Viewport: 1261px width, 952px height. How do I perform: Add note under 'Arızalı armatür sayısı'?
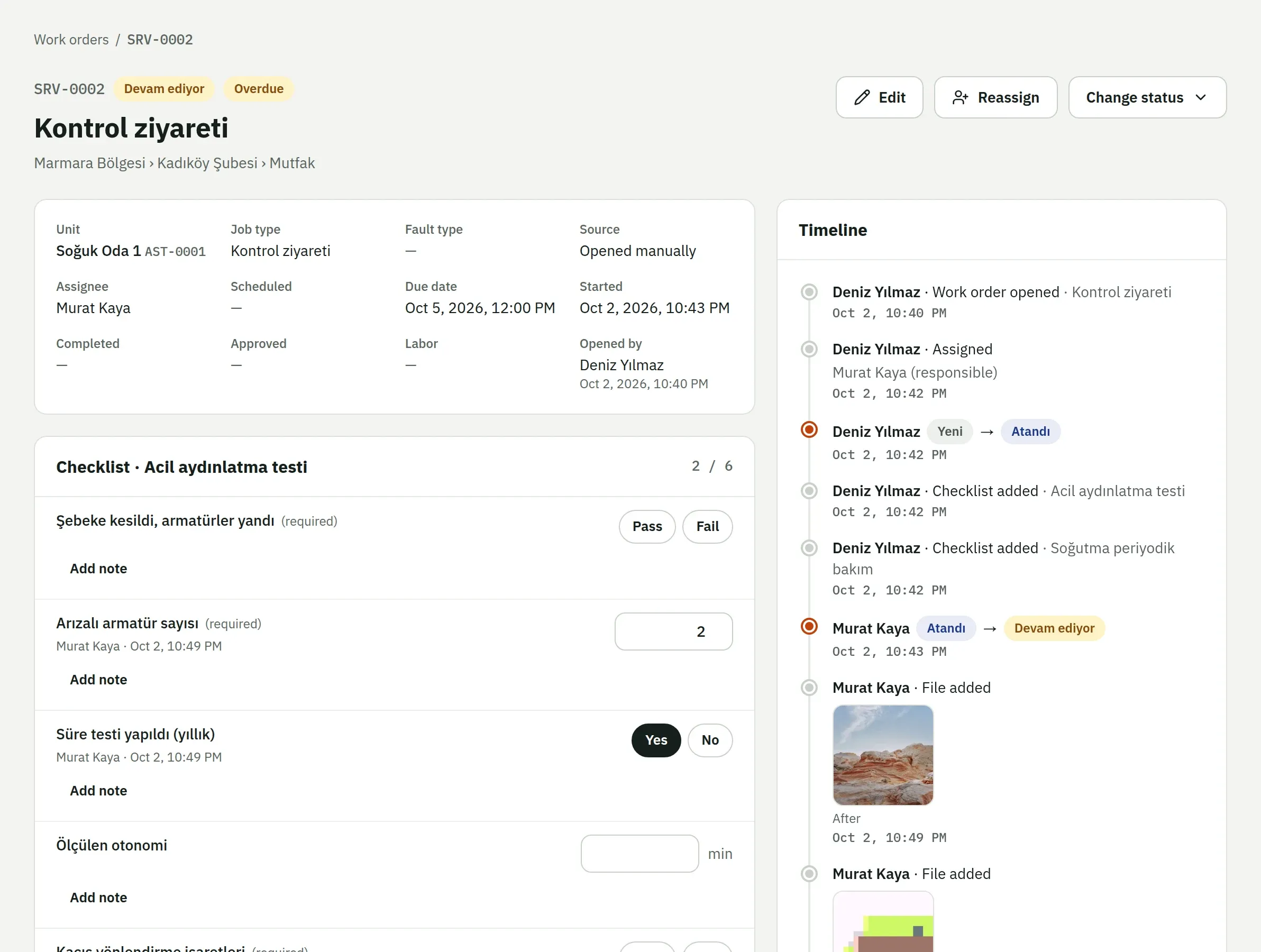pos(98,680)
